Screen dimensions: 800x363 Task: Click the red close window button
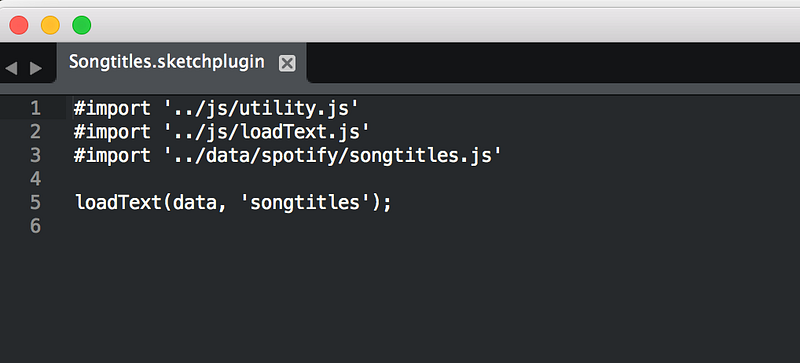[19, 25]
